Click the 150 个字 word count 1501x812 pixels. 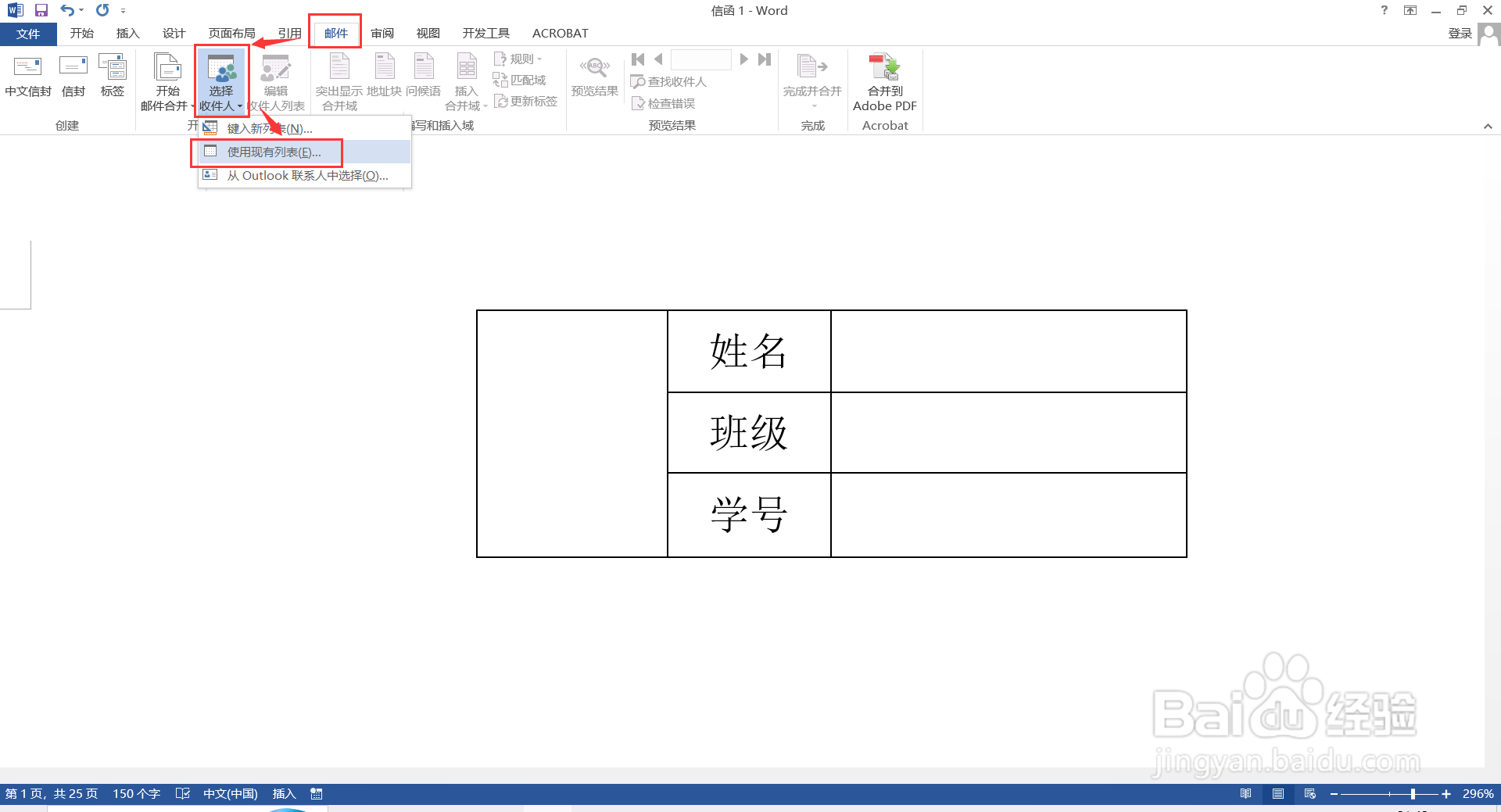click(136, 793)
